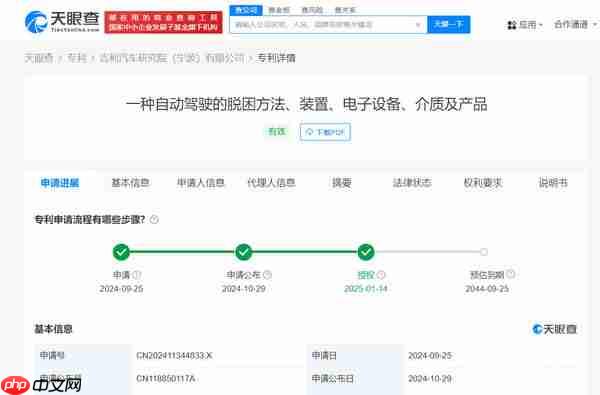Click the info icon next to 授权
Screen dimensions: 600x395
pos(382,275)
